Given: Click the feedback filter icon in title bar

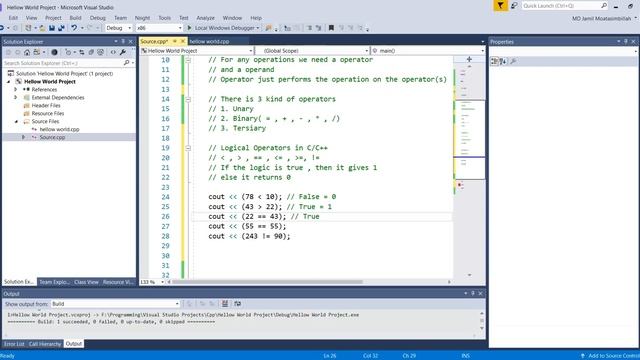Looking at the screenshot, I should (500, 5).
